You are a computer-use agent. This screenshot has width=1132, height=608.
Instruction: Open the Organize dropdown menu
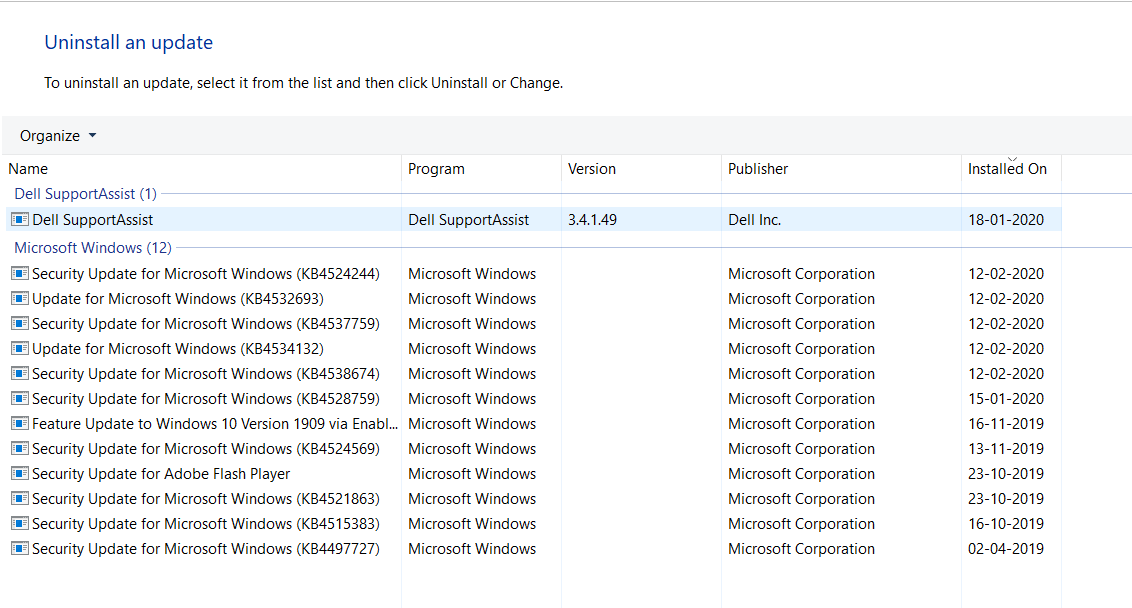point(58,136)
